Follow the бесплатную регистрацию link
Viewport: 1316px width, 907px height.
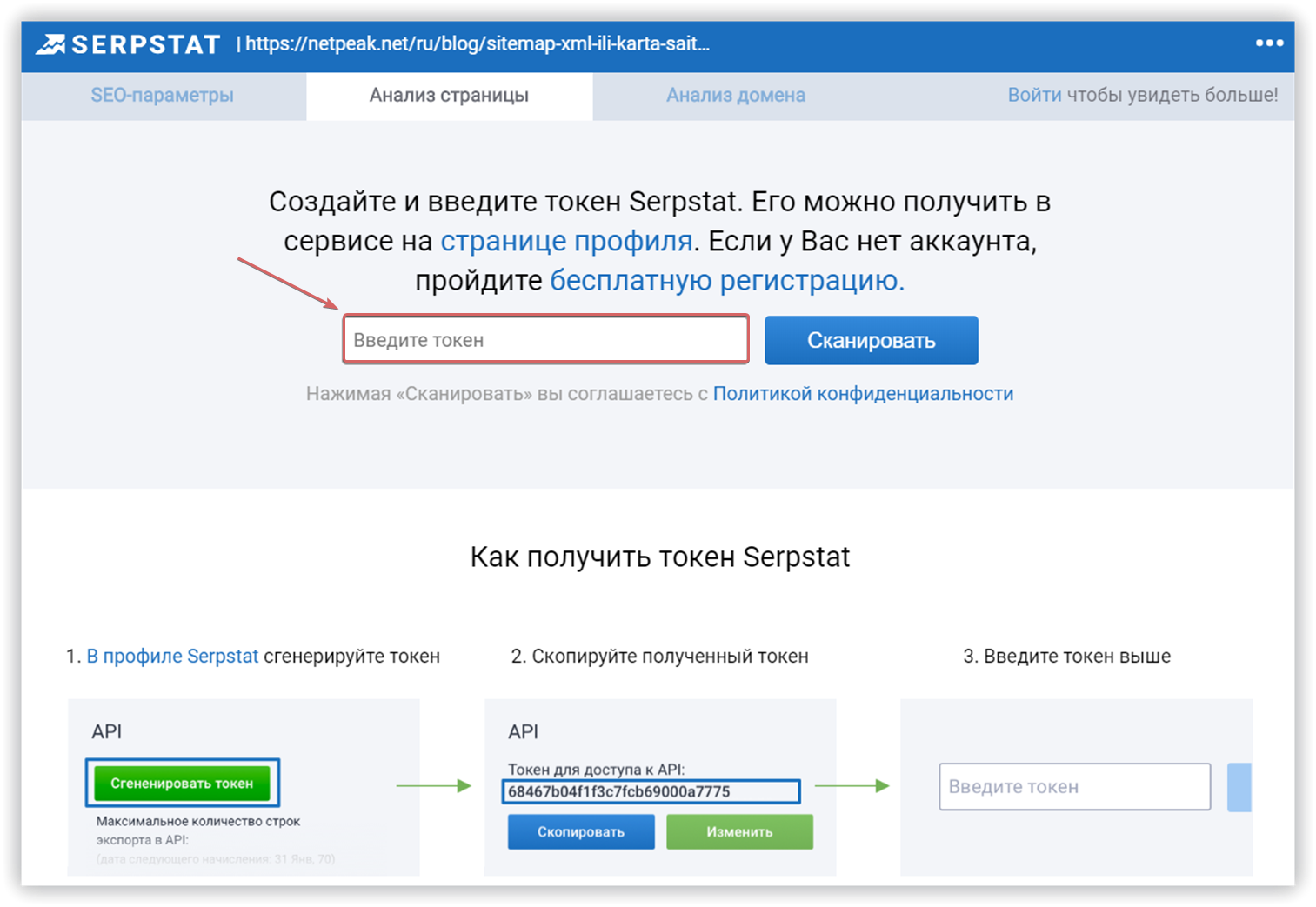727,281
